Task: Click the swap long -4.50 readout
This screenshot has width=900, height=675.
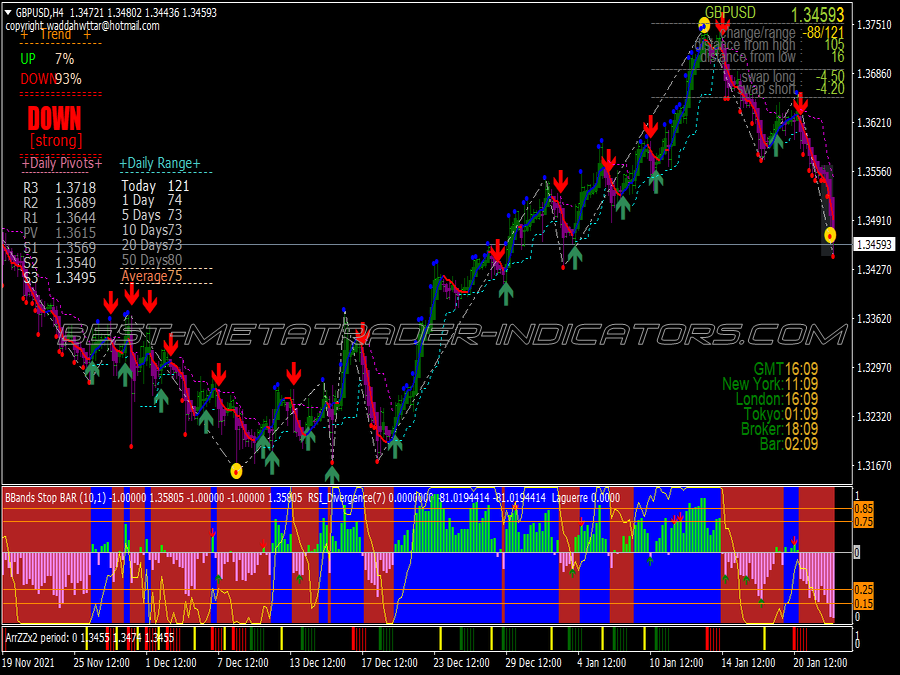Action: [x=793, y=77]
